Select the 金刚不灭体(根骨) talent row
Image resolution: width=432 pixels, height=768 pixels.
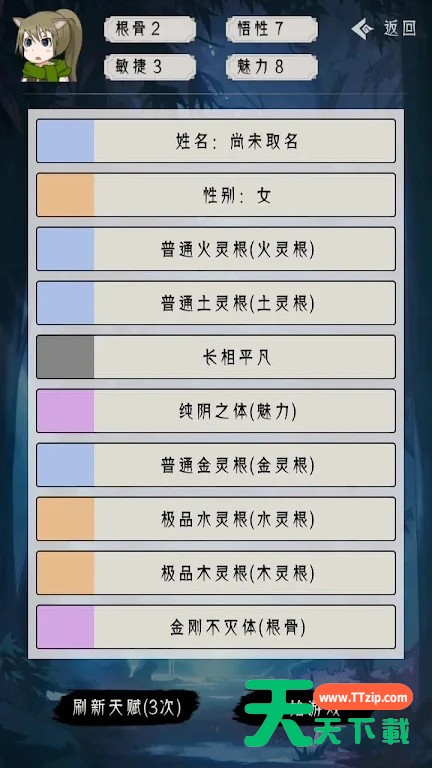coord(216,627)
